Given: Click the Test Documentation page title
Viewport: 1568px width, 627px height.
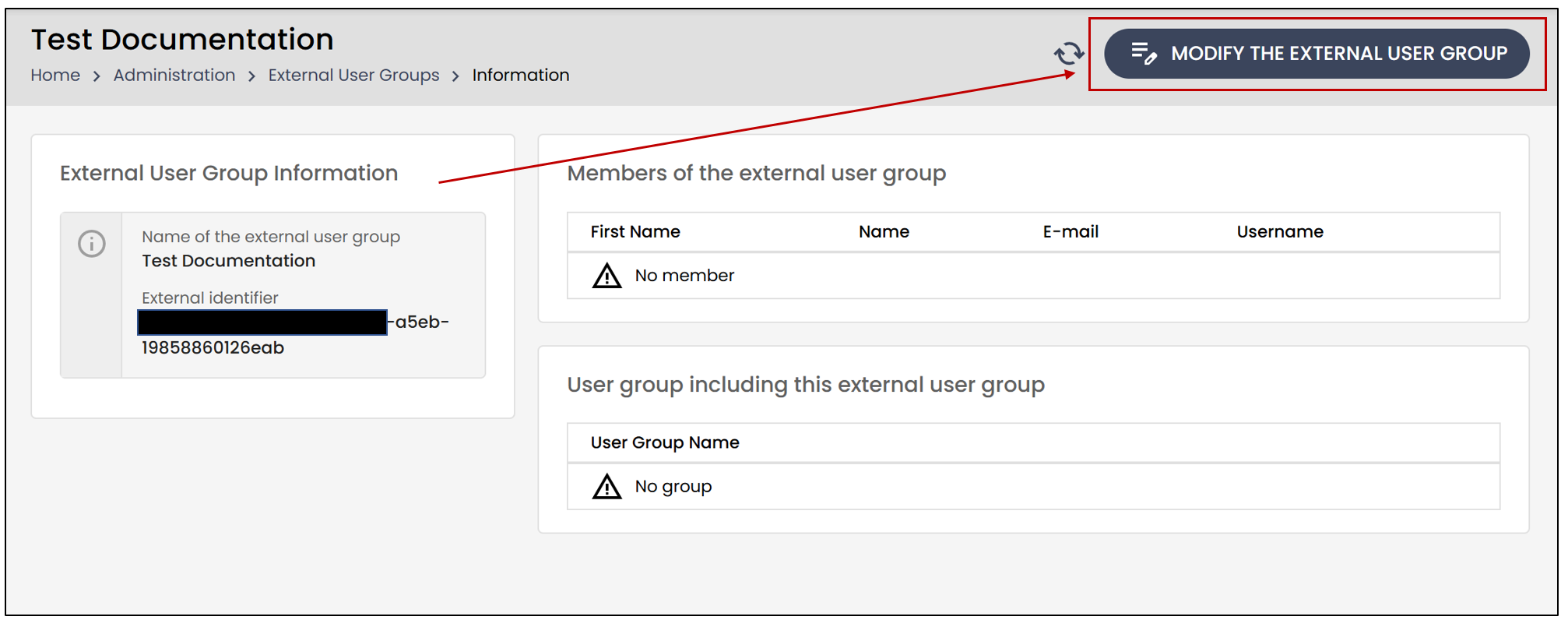Looking at the screenshot, I should click(x=182, y=39).
